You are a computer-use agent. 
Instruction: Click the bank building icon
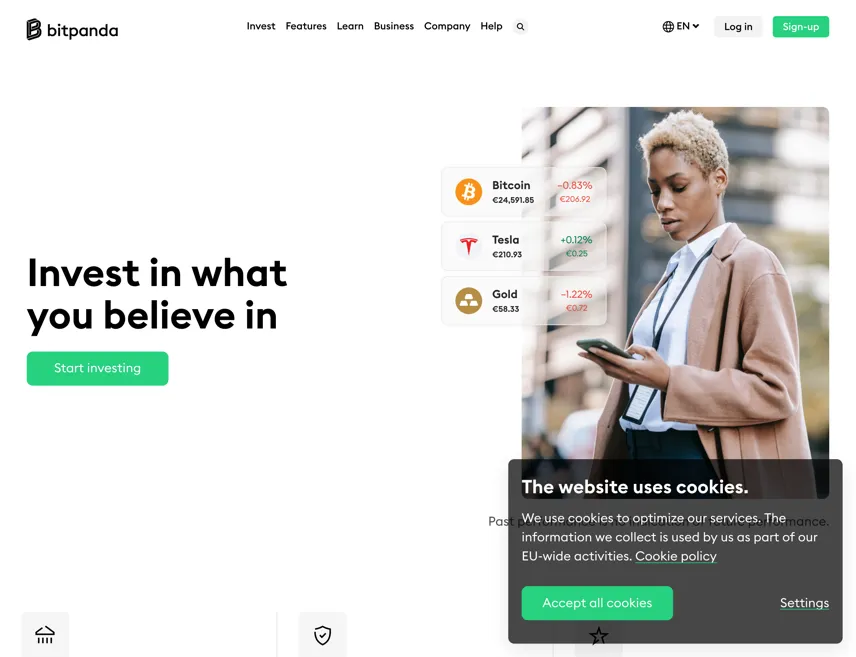click(x=45, y=635)
